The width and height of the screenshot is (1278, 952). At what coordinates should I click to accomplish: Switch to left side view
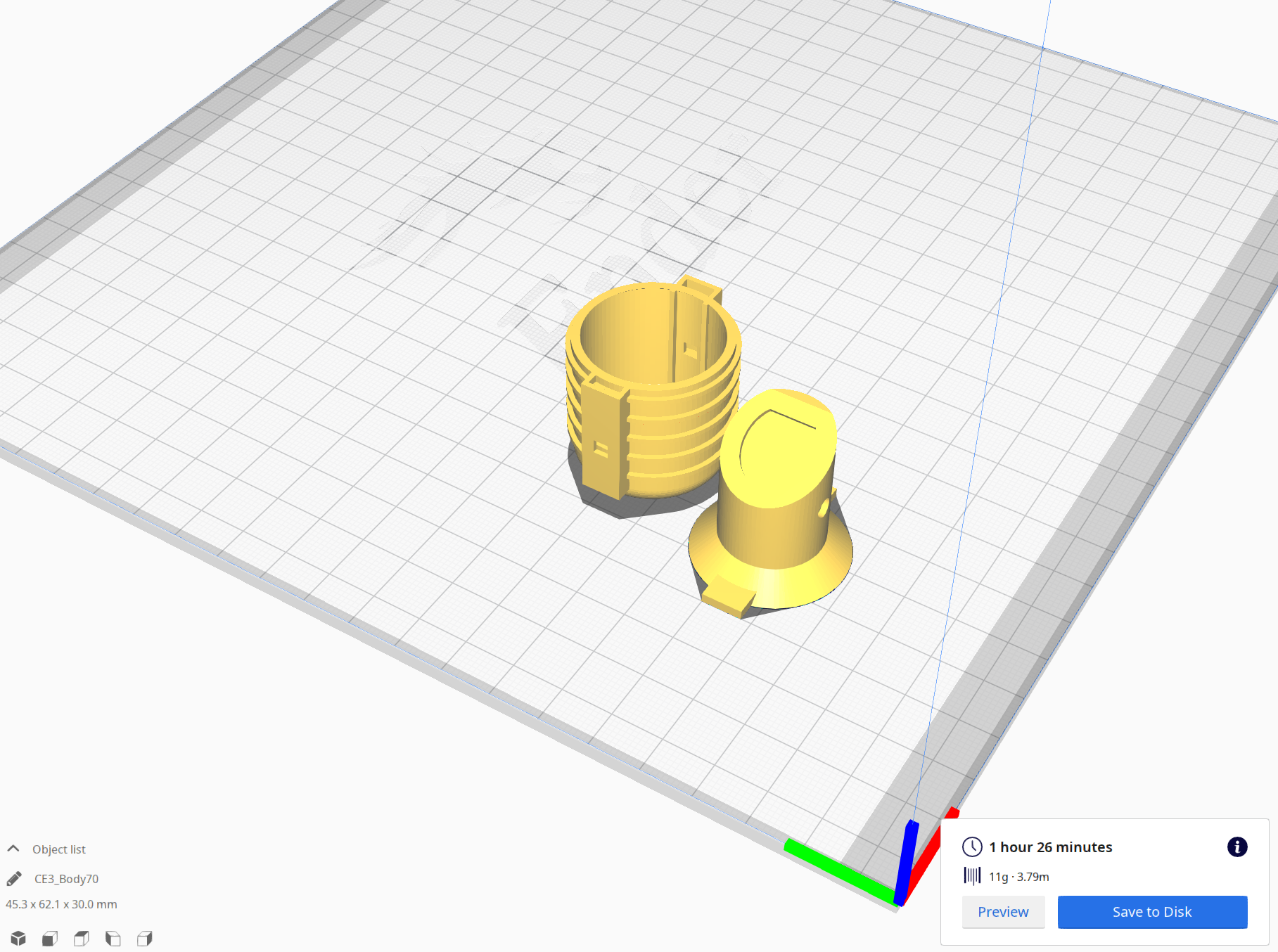point(113,938)
